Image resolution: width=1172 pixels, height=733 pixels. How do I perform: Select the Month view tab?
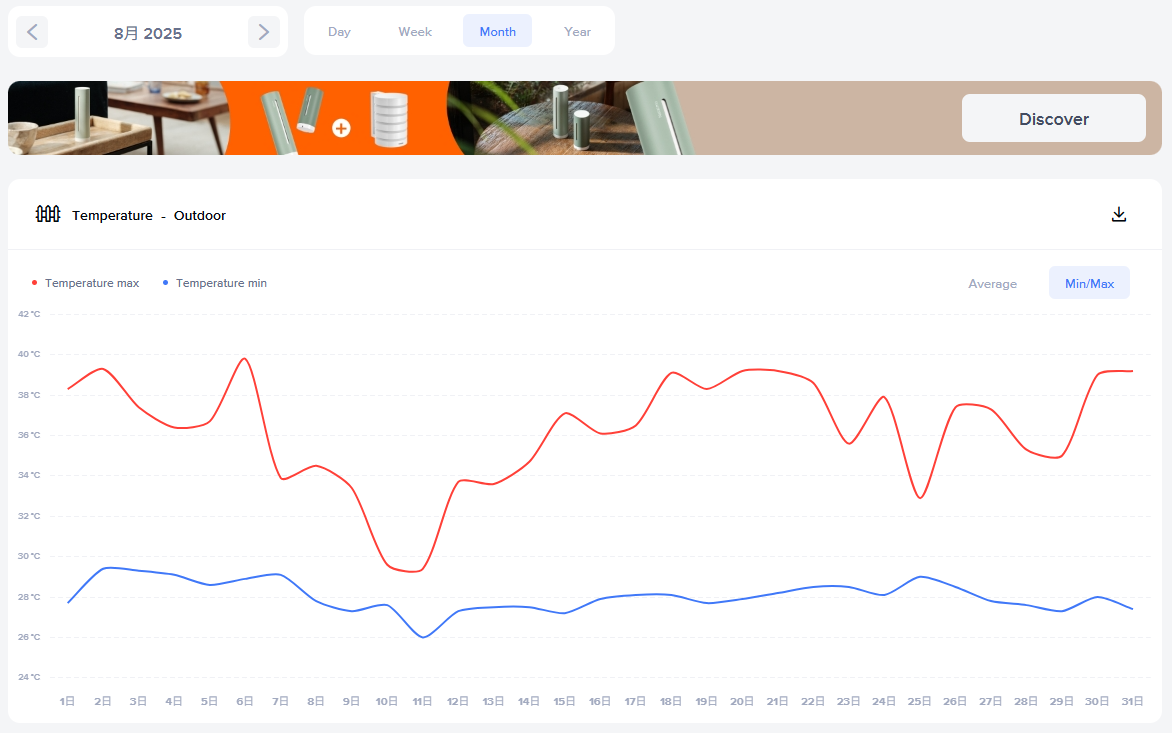click(x=497, y=32)
